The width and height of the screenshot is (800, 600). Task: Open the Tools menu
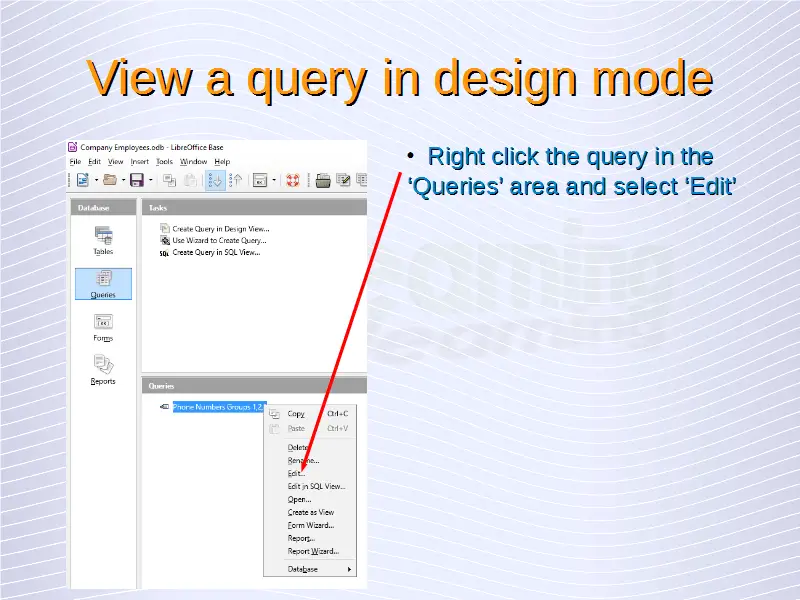(x=164, y=161)
